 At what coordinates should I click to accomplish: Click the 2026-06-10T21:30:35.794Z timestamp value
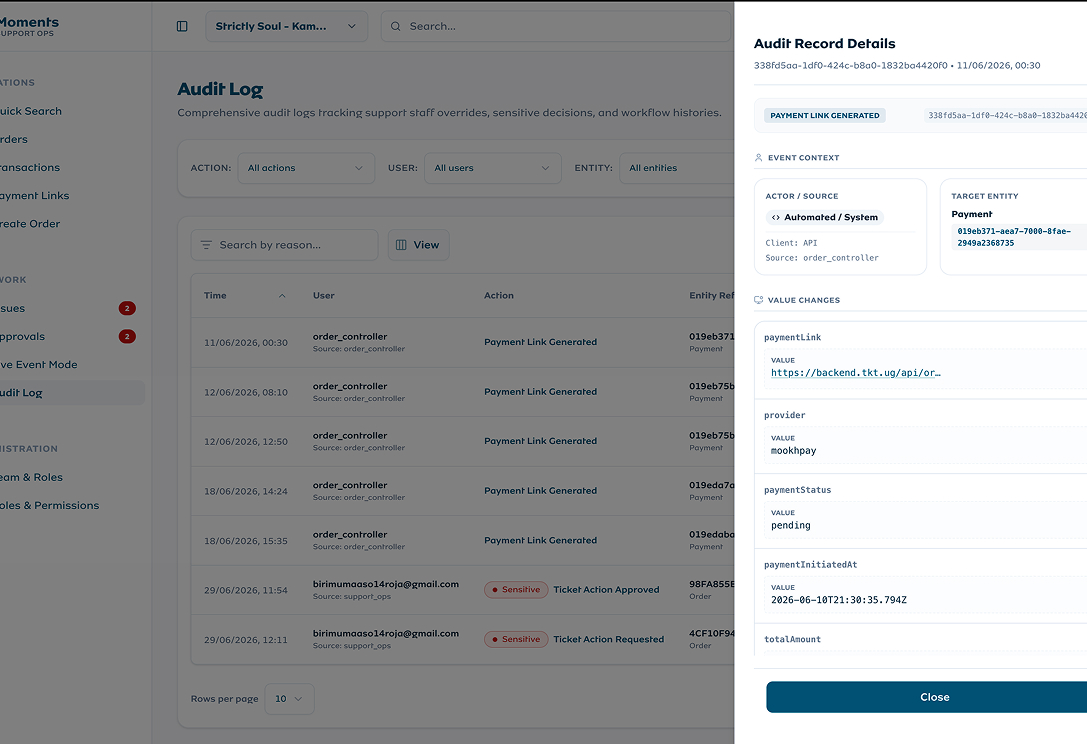[839, 600]
